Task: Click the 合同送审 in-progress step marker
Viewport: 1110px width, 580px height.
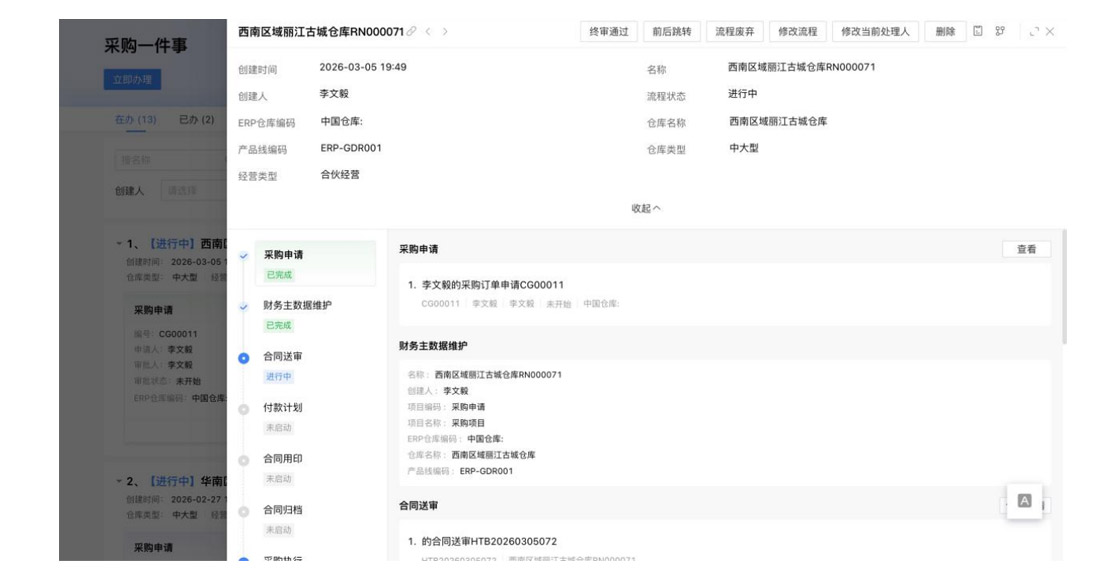Action: tap(245, 357)
